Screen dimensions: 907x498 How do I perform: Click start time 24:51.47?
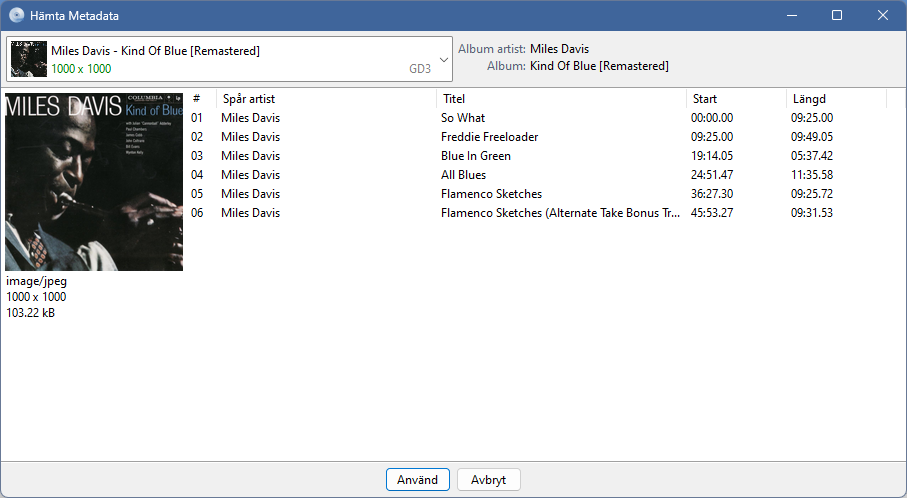(711, 175)
